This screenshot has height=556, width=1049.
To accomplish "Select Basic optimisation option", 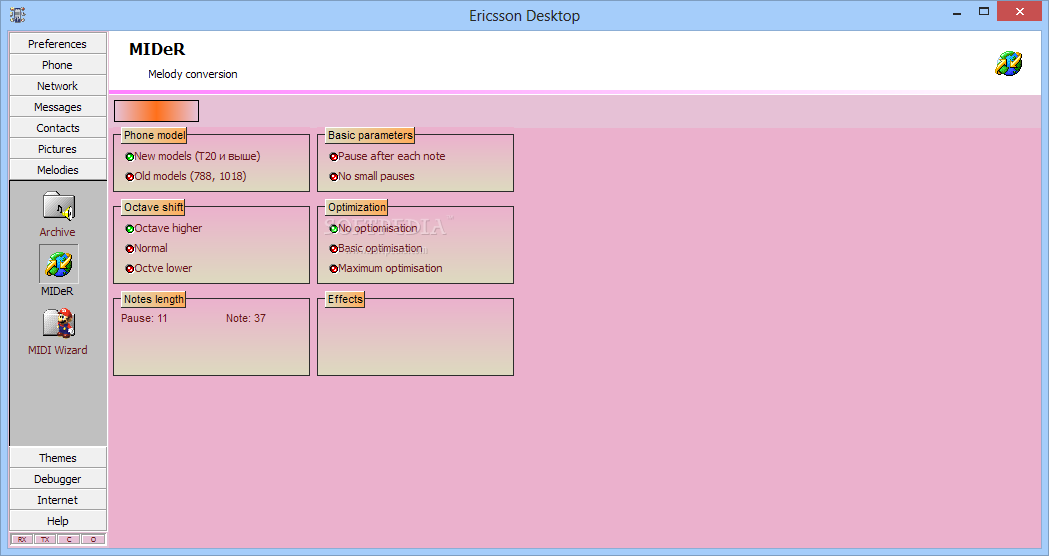I will point(376,248).
